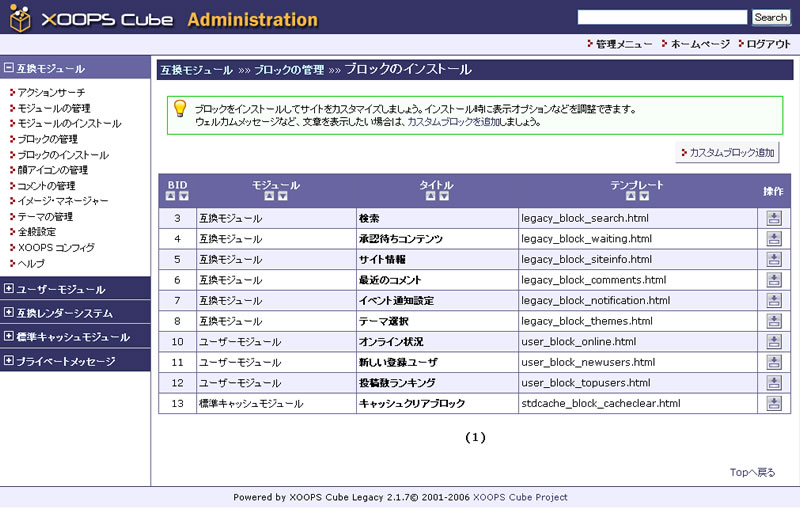Click the Topへ戻る link
The image size is (800, 518).
[752, 473]
